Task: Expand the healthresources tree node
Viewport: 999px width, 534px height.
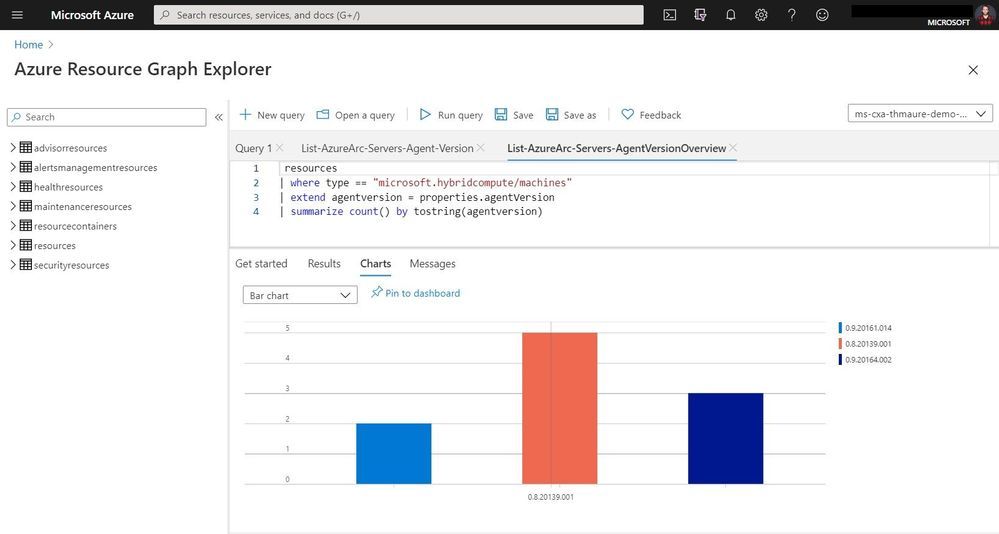Action: point(13,187)
